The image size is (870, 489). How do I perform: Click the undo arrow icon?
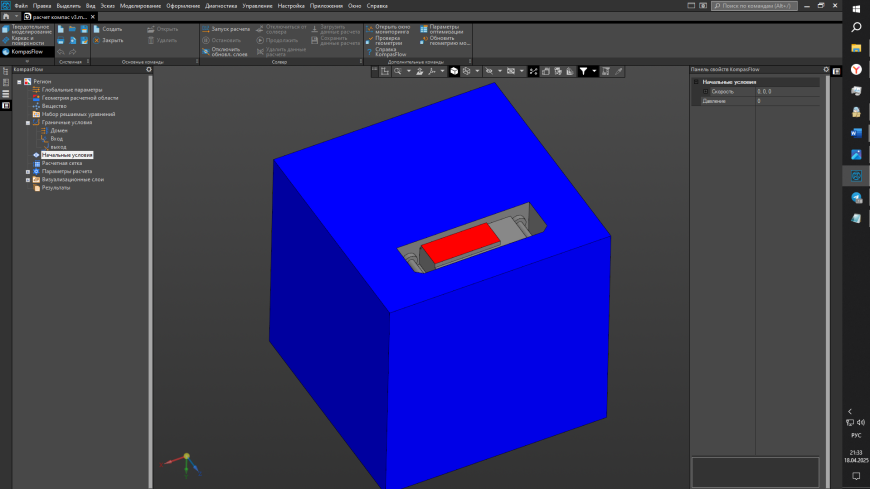point(61,52)
